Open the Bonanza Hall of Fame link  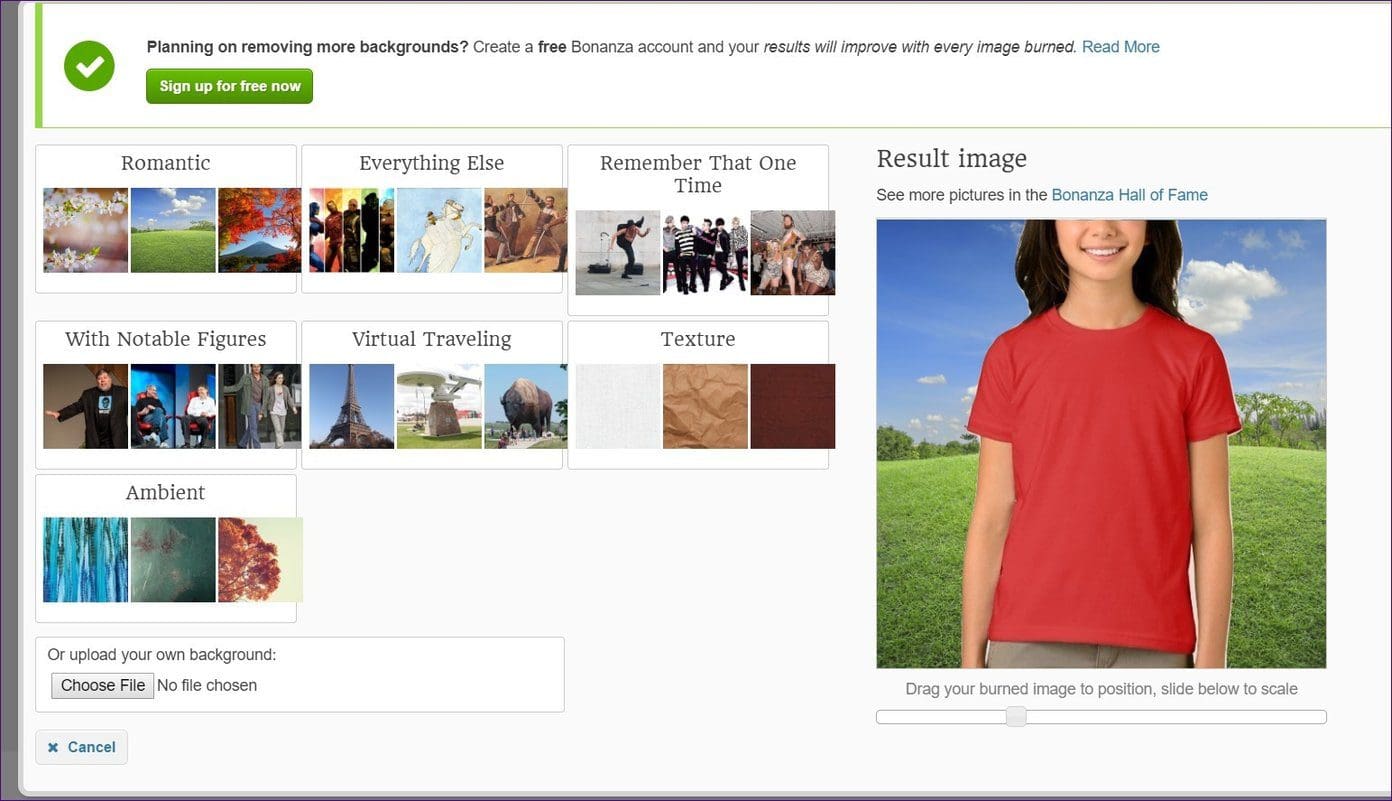1129,195
